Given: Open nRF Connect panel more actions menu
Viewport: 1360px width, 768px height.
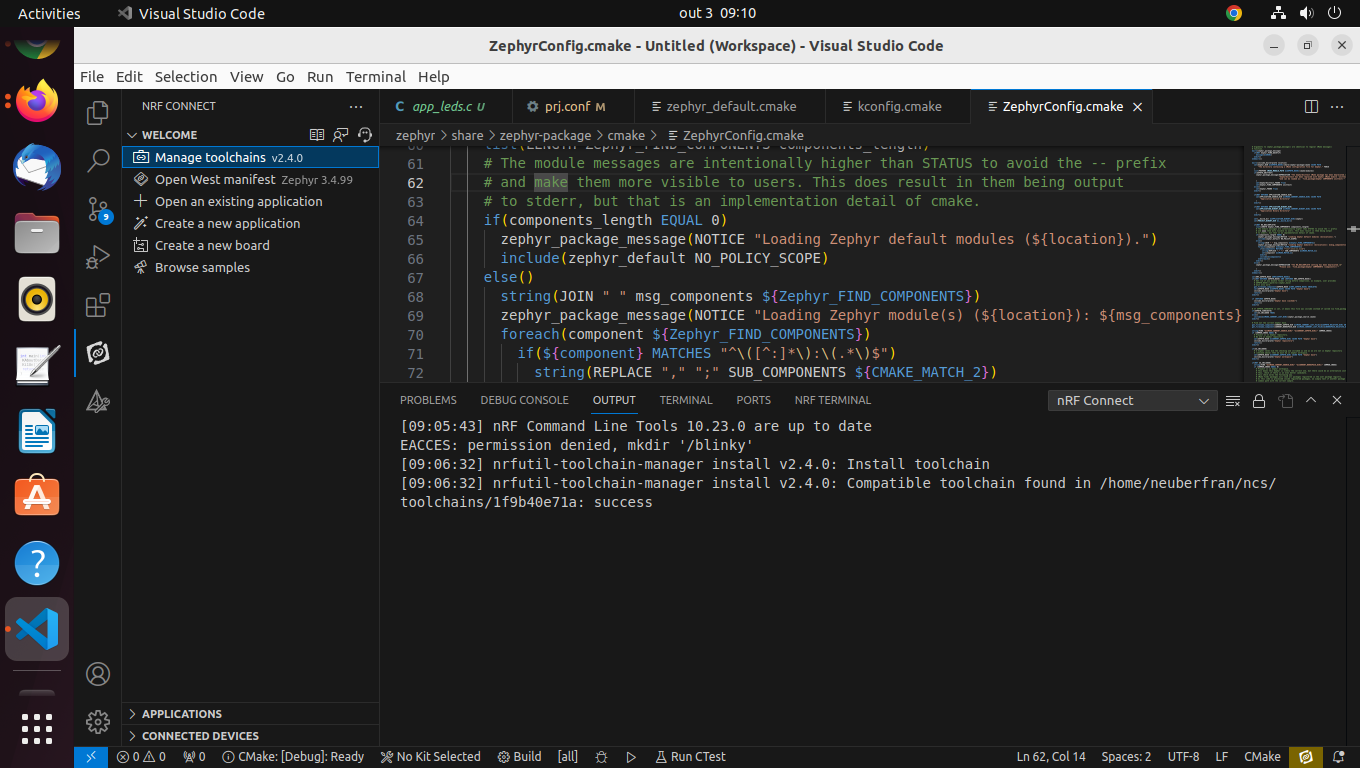Looking at the screenshot, I should pos(356,106).
